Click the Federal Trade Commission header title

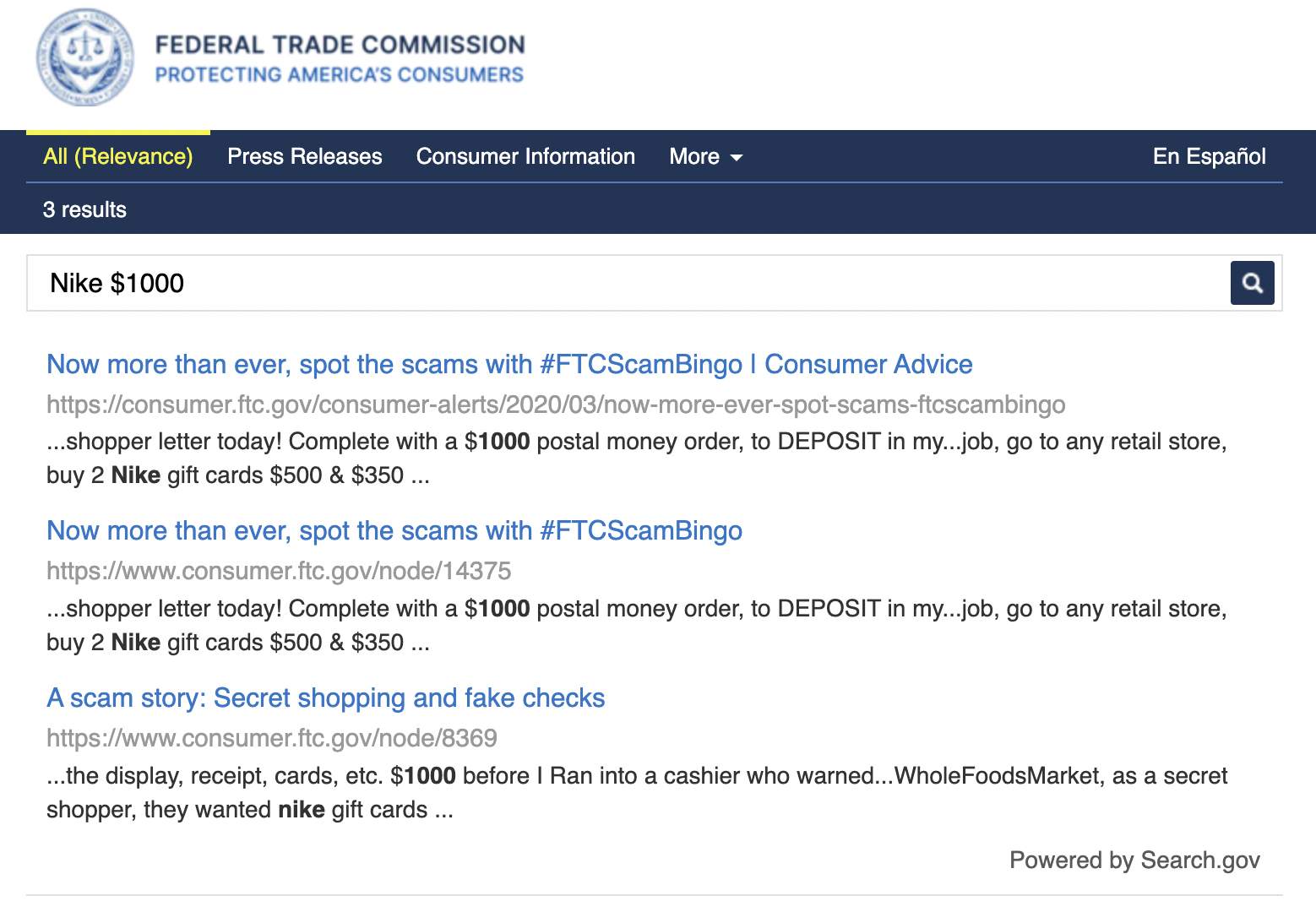click(x=340, y=45)
